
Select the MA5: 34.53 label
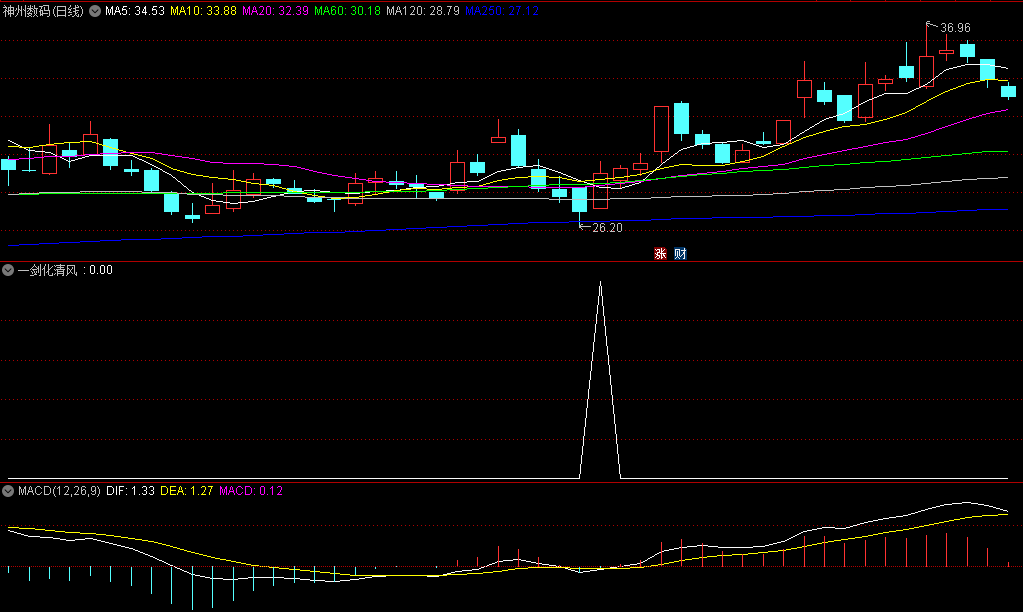click(135, 11)
